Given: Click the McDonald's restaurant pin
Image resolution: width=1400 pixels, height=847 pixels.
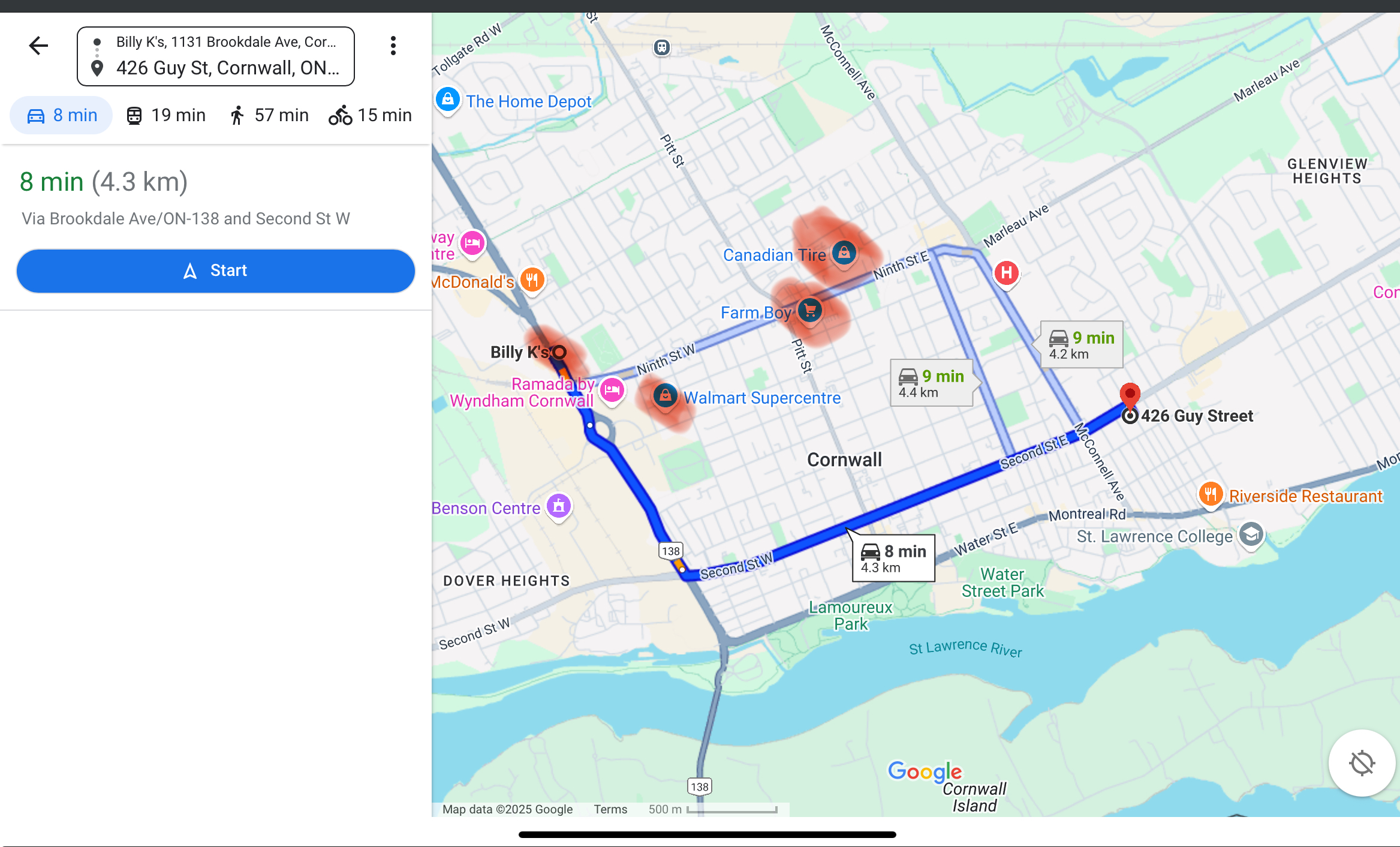Looking at the screenshot, I should [532, 280].
